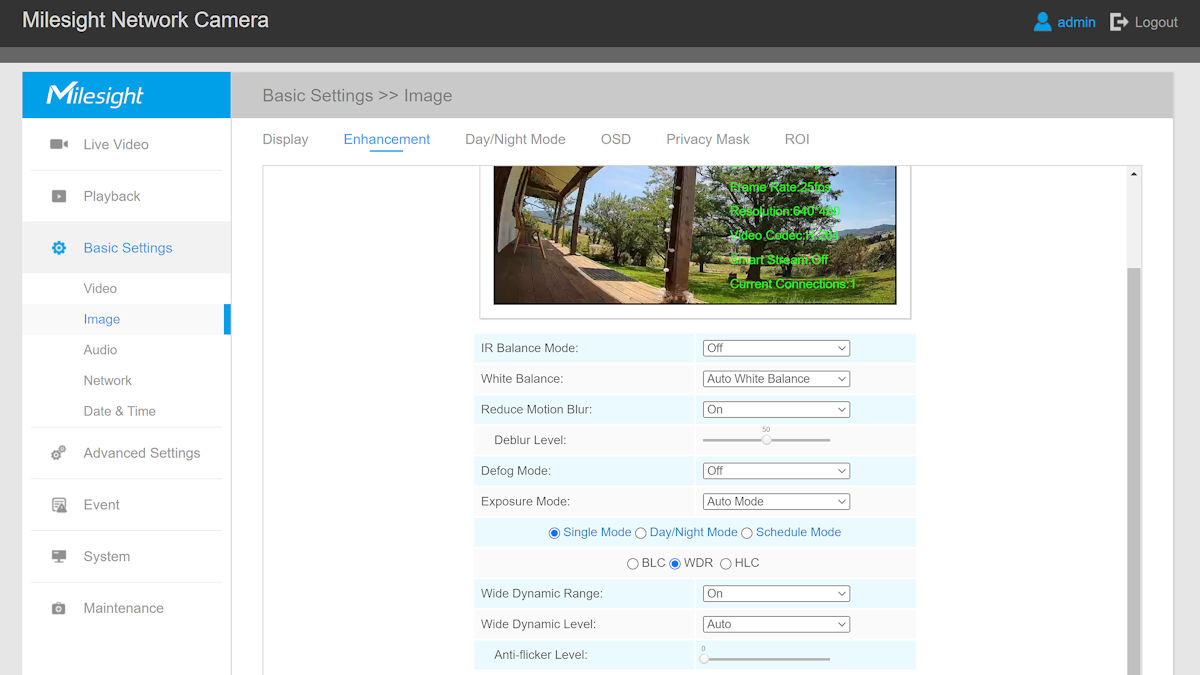Click the Playback play icon in sidebar
The height and width of the screenshot is (675, 1200).
(59, 196)
